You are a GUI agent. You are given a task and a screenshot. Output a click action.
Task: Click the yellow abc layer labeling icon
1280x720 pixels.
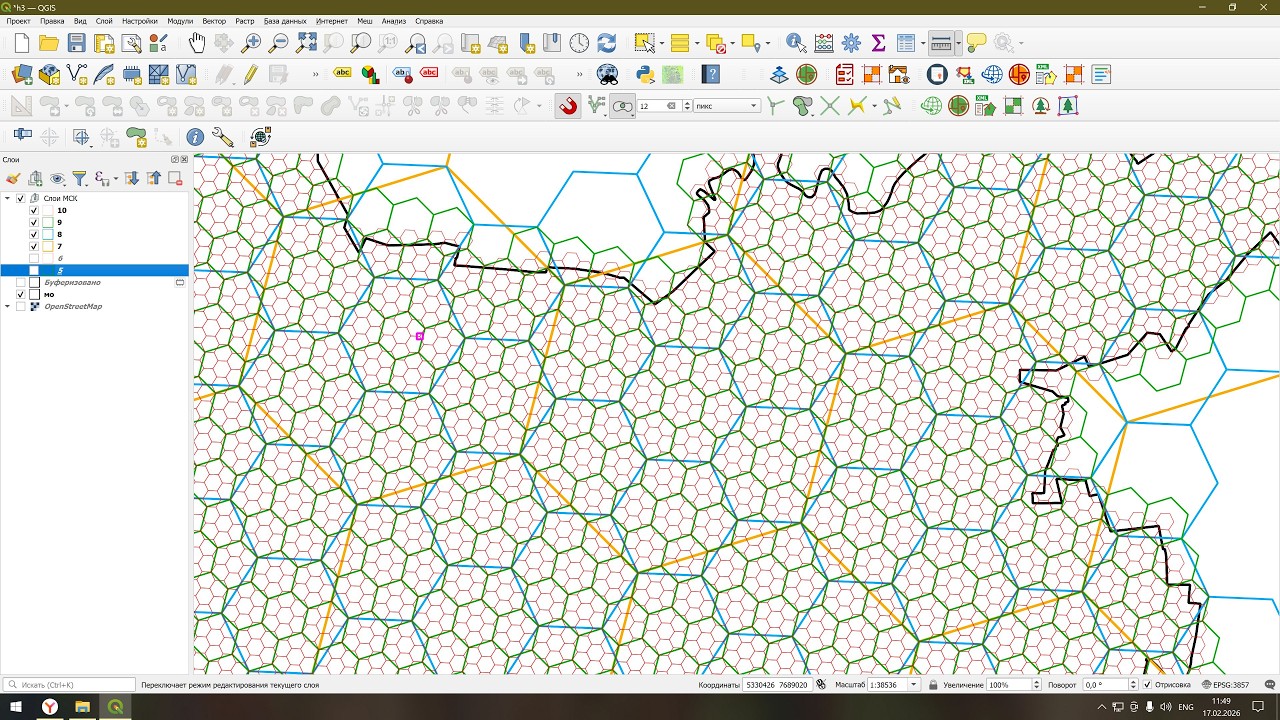[x=343, y=73]
